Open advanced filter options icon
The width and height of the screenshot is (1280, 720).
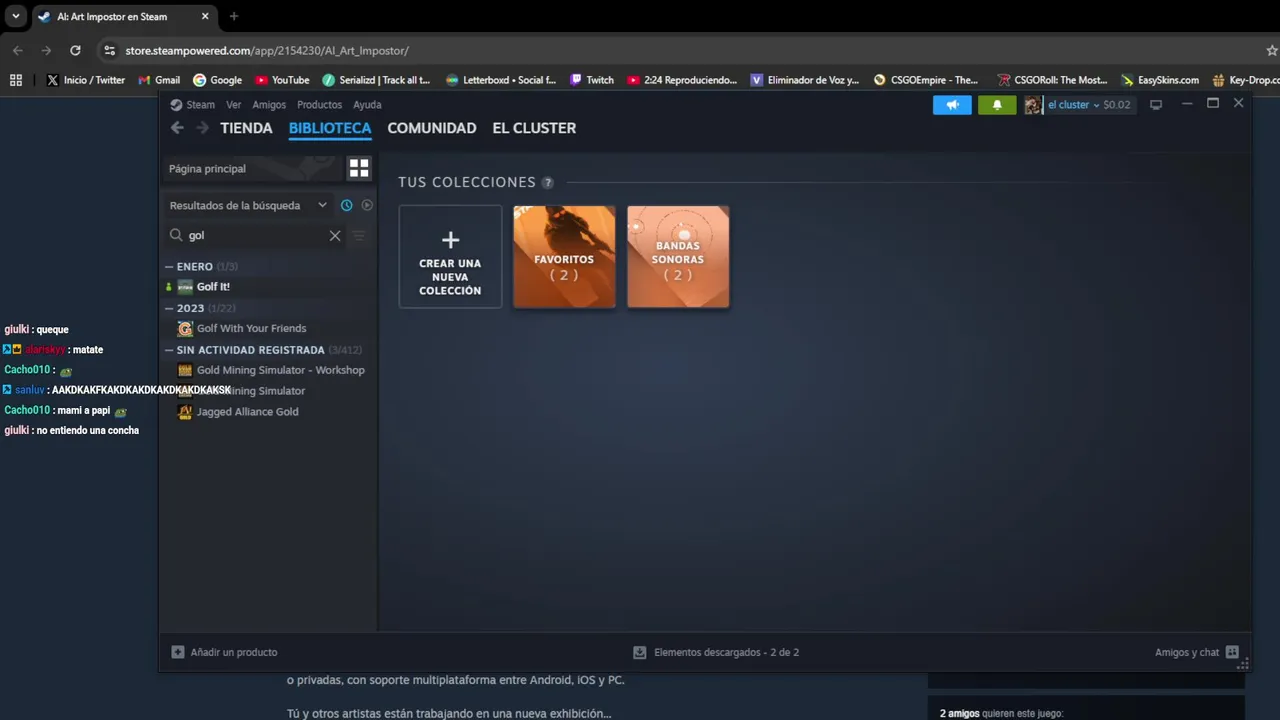click(359, 236)
